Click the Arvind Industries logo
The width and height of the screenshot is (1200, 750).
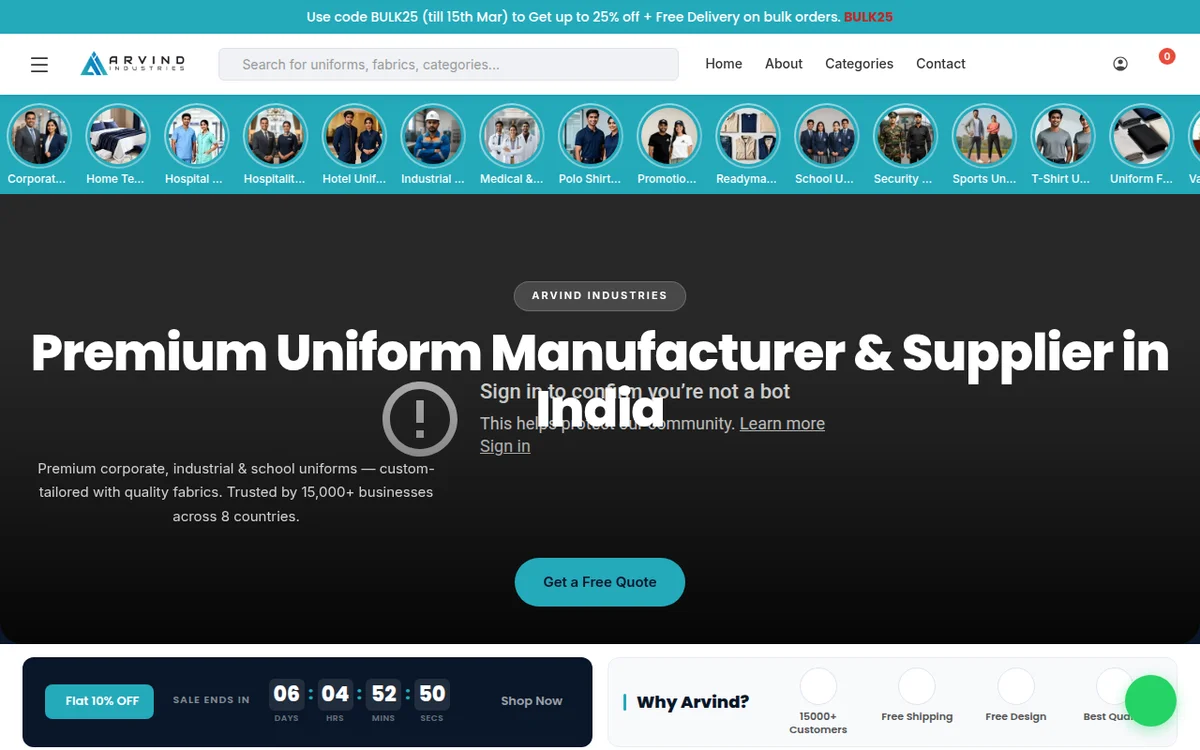[133, 64]
